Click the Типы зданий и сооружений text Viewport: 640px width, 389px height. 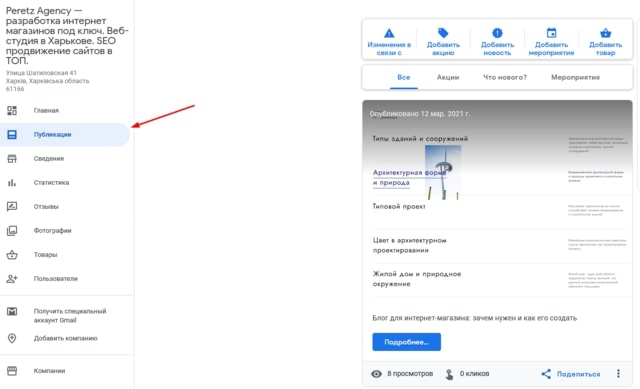(x=420, y=139)
